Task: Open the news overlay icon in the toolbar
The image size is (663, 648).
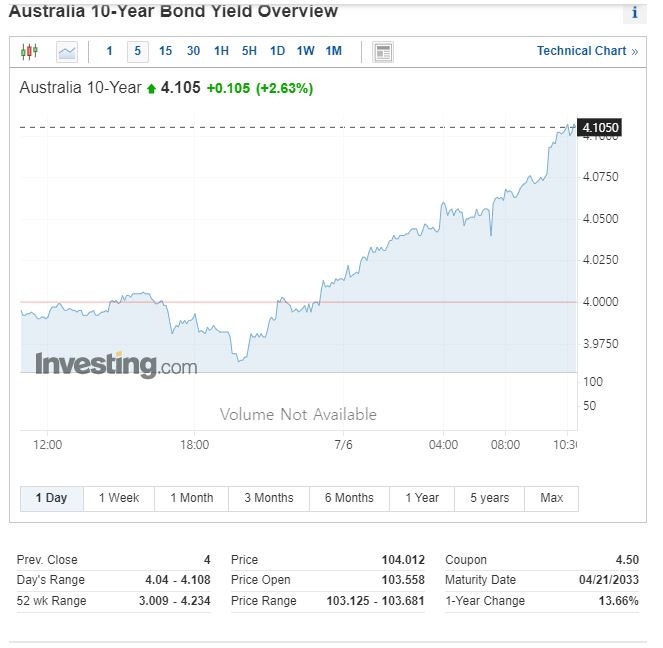Action: pyautogui.click(x=383, y=52)
